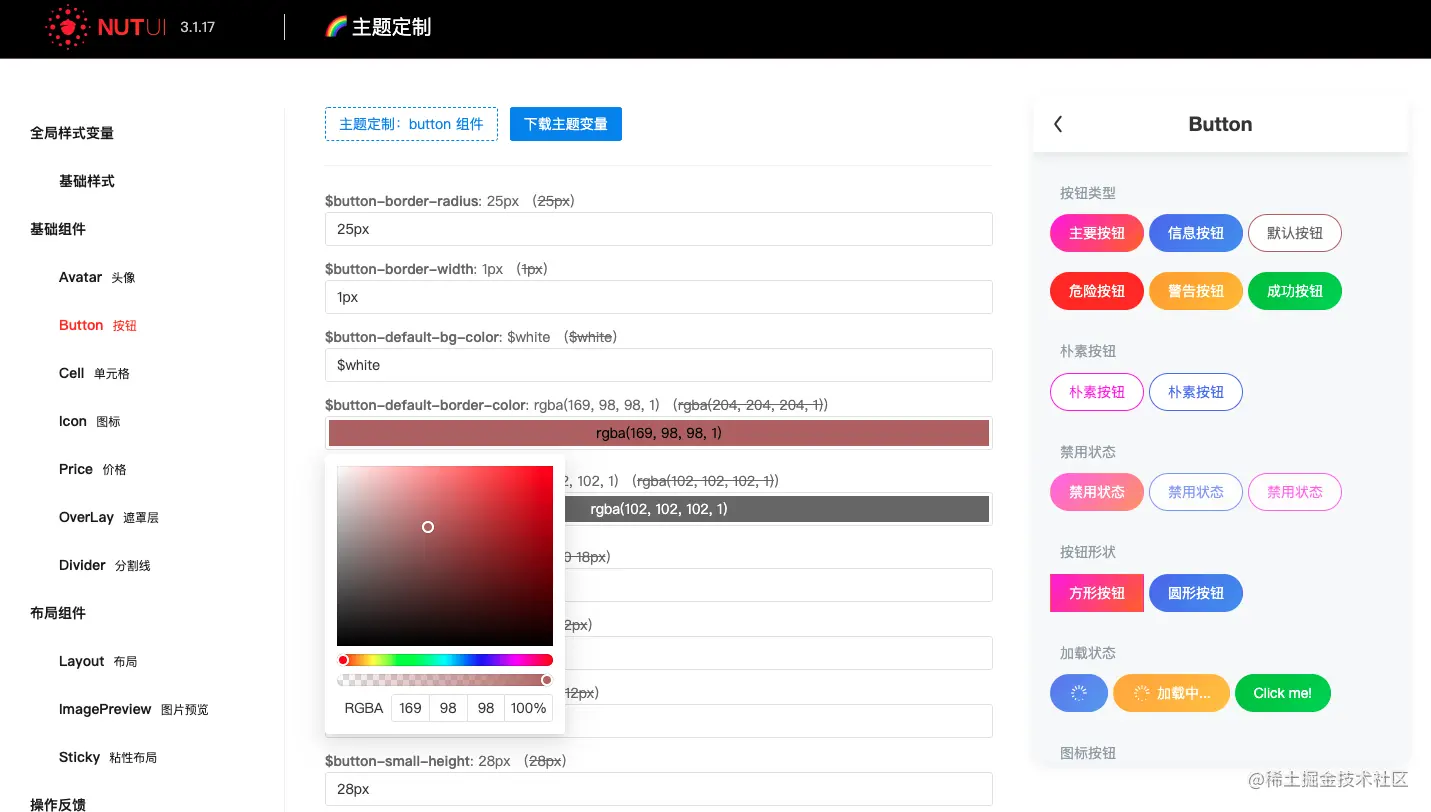
Task: Click the hue slider in the color picker
Action: (x=445, y=660)
